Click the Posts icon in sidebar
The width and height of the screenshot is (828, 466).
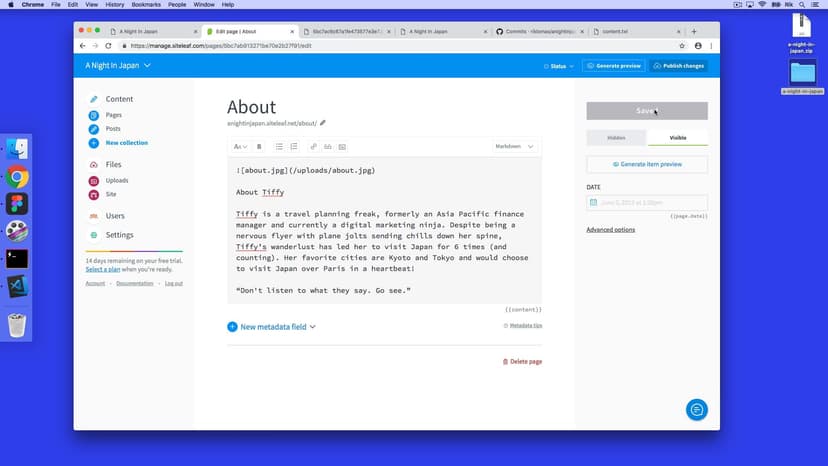tap(94, 129)
